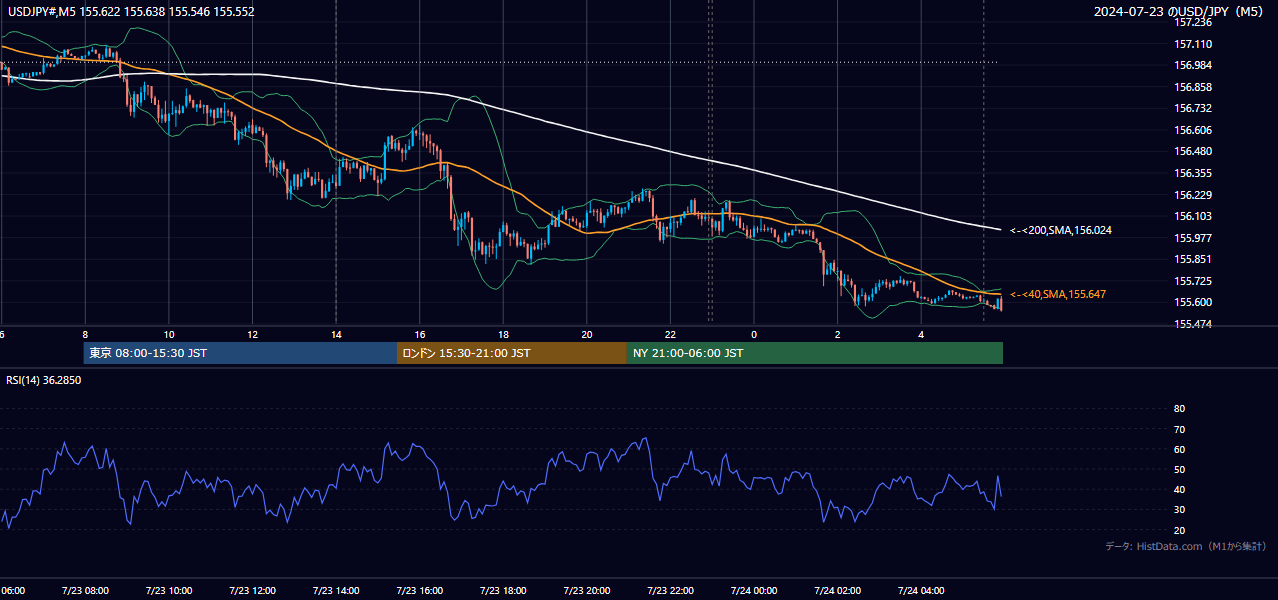Click the 156.732 price axis label
Image resolution: width=1278 pixels, height=600 pixels.
coord(1193,108)
